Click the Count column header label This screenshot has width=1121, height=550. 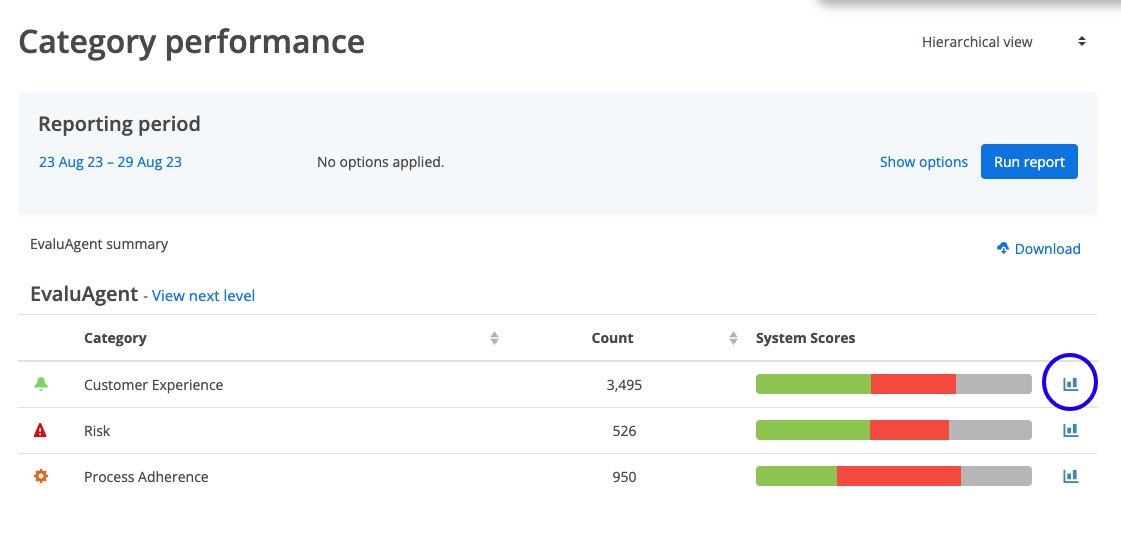612,338
